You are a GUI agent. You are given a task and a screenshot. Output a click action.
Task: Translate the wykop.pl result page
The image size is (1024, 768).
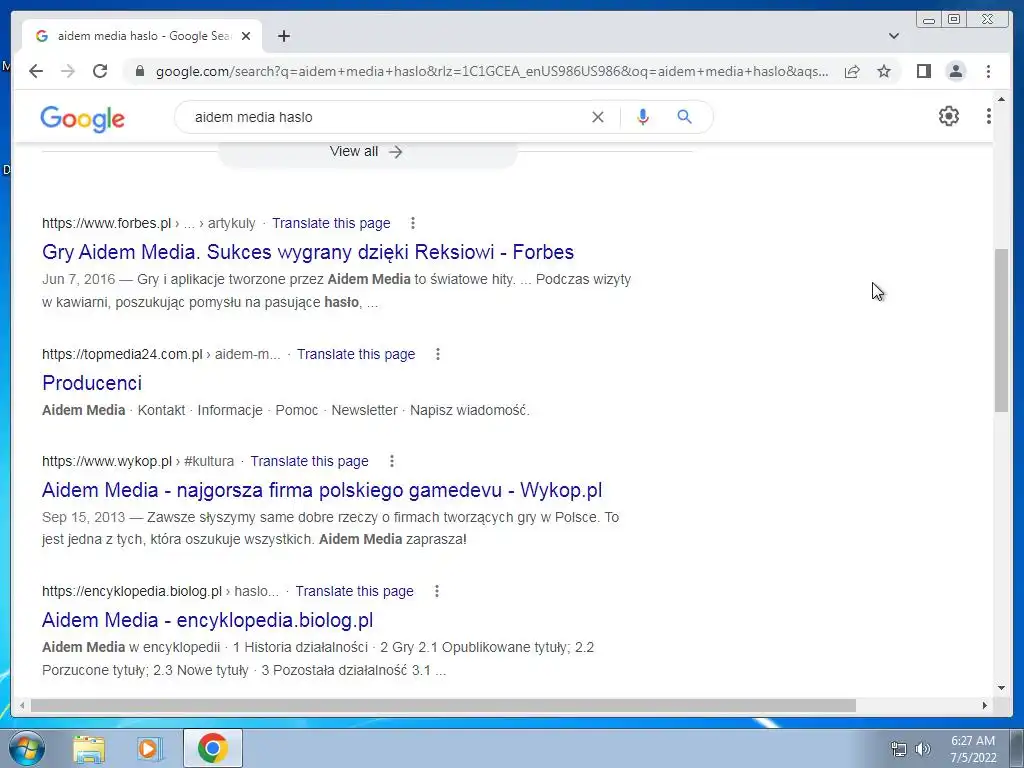tap(310, 461)
